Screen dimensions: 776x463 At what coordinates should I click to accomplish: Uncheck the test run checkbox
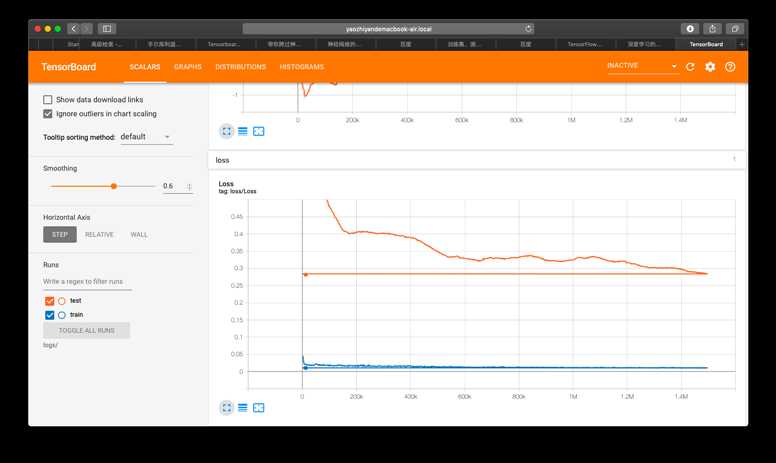click(49, 301)
